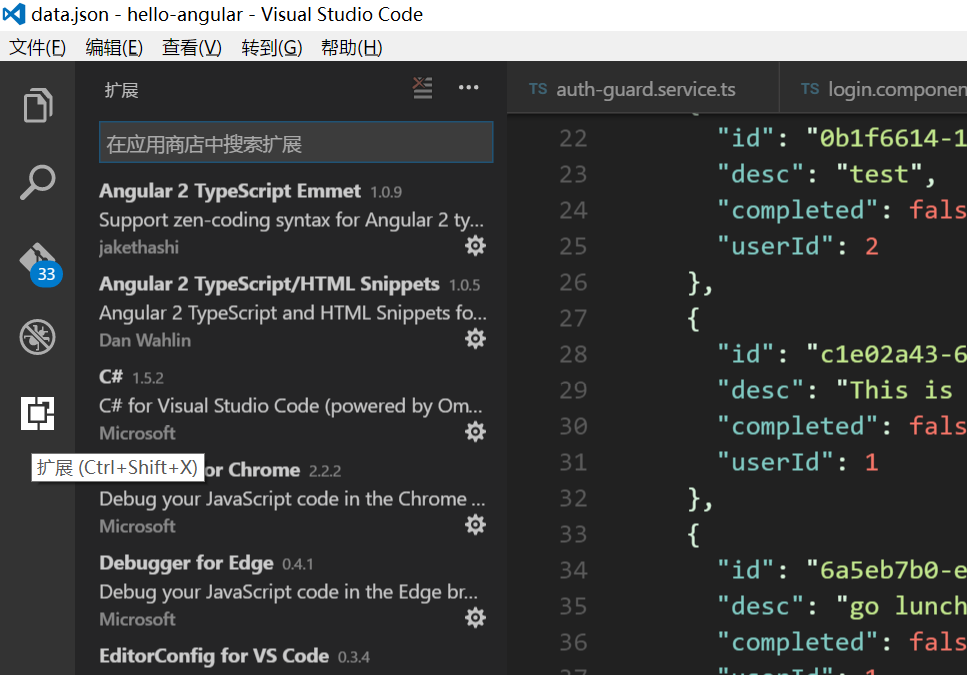Manage Angular 2 TypeScript/HTML Snippets gear
967x675 pixels.
pos(475,338)
